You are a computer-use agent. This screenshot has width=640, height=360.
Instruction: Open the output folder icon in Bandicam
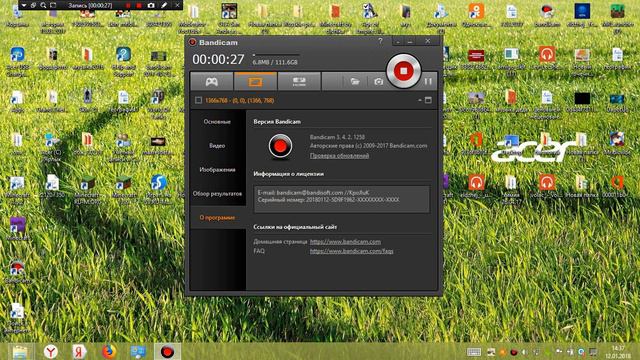pyautogui.click(x=355, y=82)
